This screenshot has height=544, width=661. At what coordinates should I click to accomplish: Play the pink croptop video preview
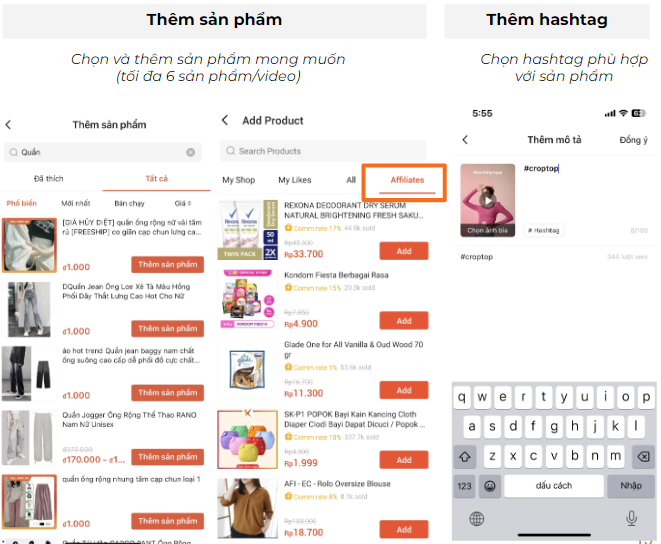pos(488,199)
